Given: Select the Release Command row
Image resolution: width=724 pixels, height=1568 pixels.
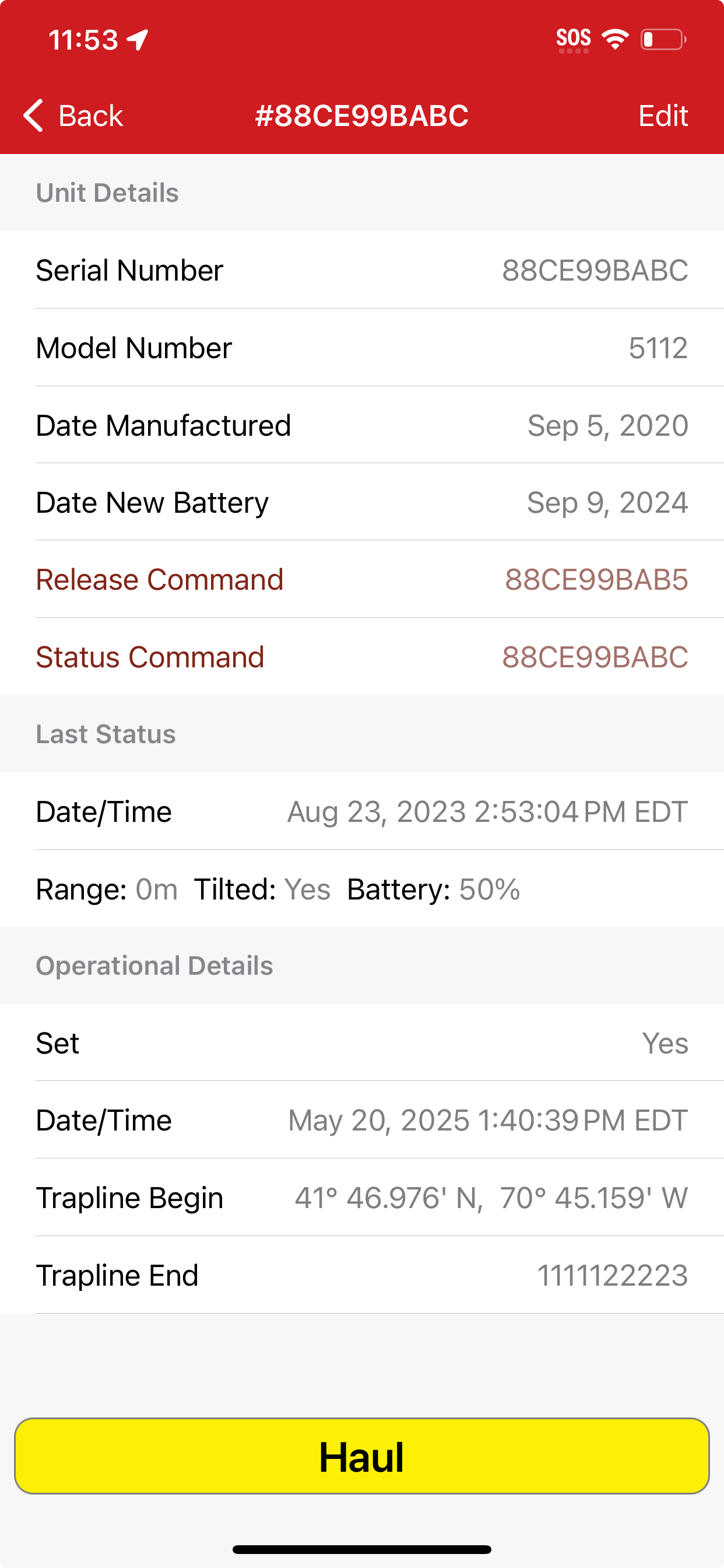Looking at the screenshot, I should click(x=362, y=579).
